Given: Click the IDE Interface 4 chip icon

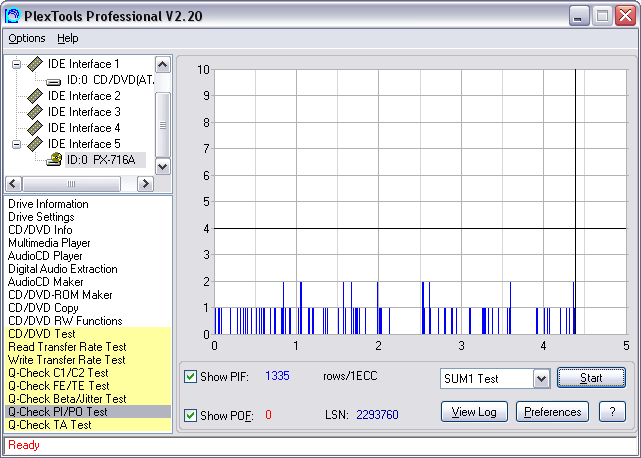Looking at the screenshot, I should tap(35, 128).
